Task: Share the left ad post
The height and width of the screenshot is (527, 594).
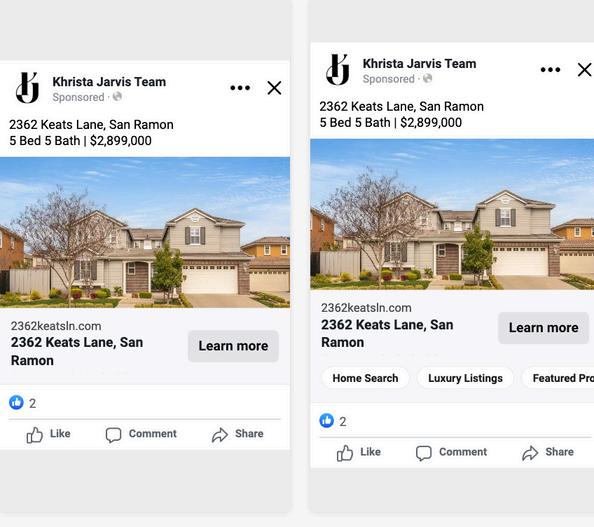Action: 238,434
